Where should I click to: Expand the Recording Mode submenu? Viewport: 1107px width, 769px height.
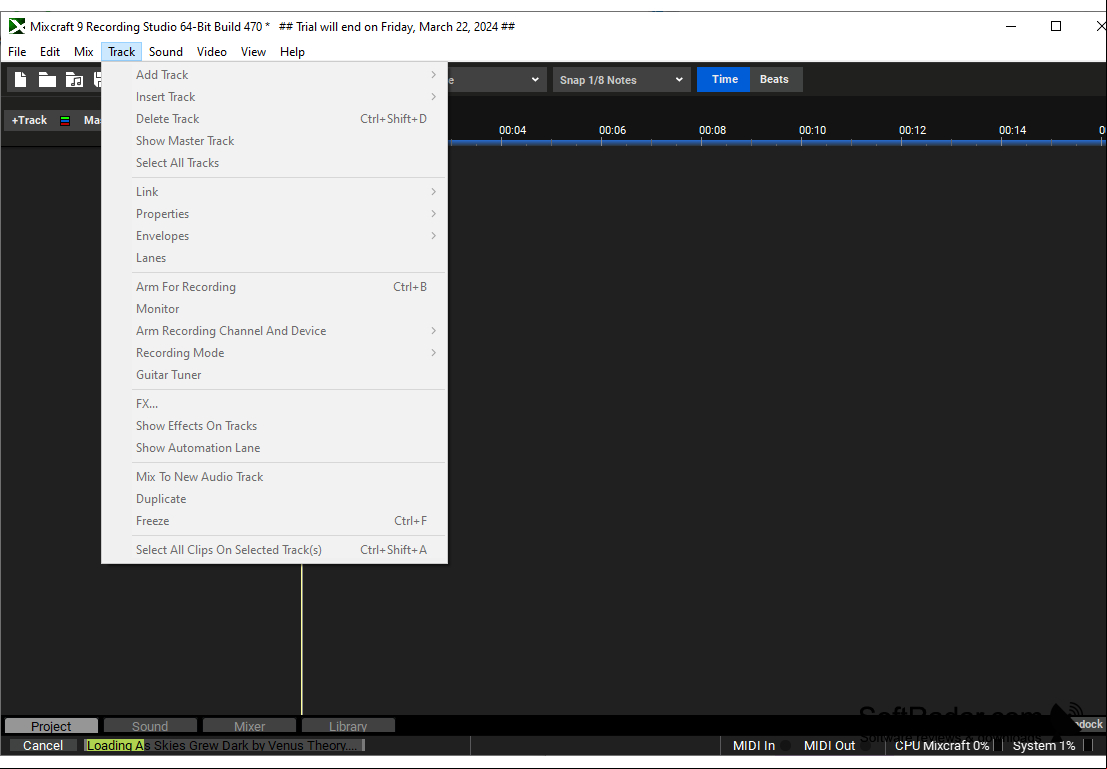point(275,353)
